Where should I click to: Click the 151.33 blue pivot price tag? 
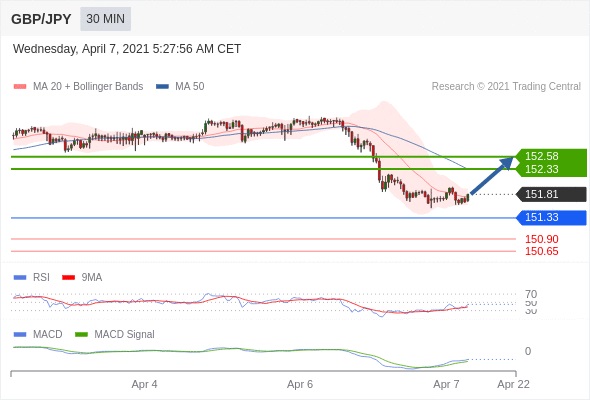click(x=551, y=217)
